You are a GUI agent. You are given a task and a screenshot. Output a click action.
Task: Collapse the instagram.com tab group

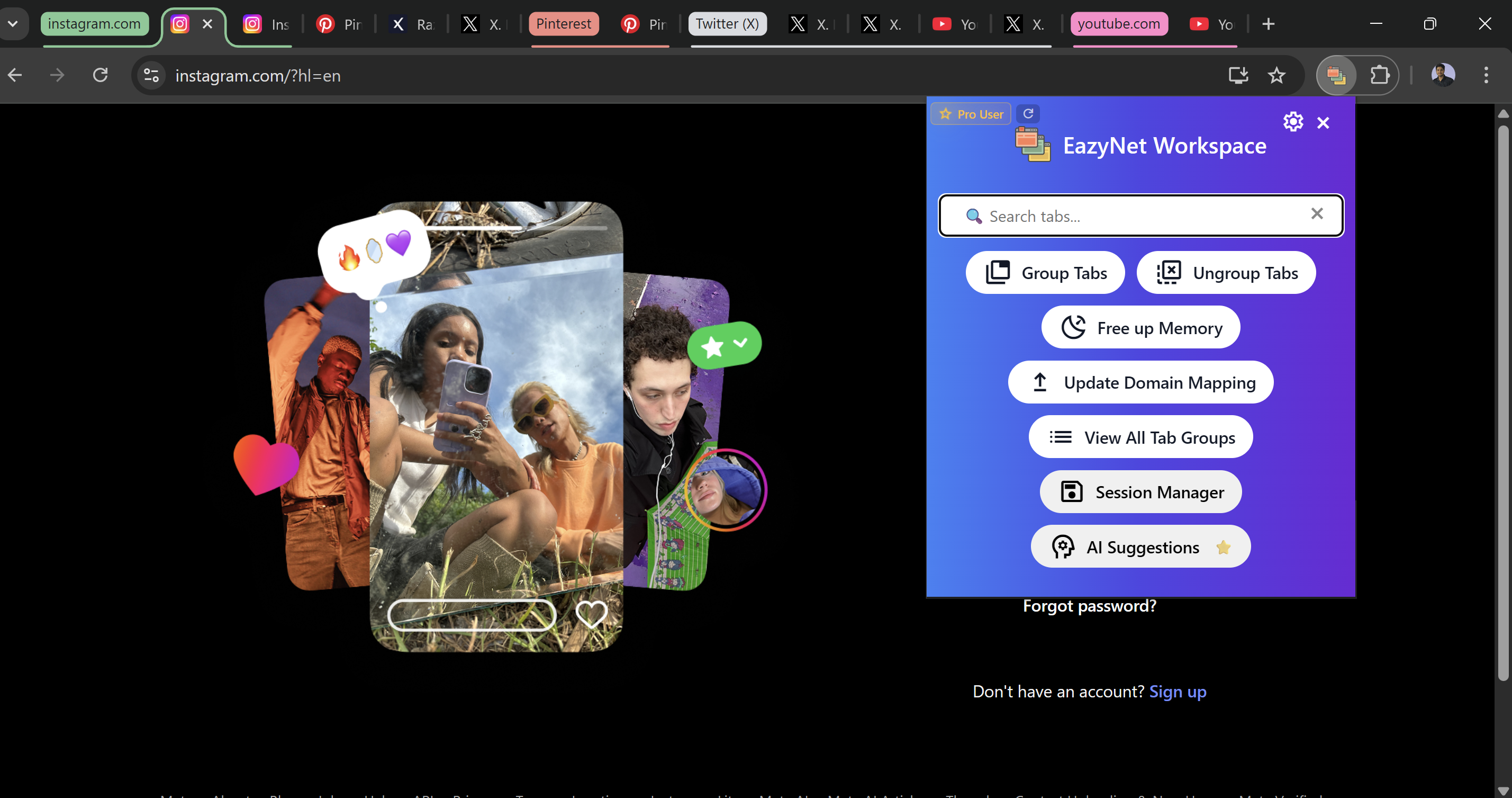(94, 23)
